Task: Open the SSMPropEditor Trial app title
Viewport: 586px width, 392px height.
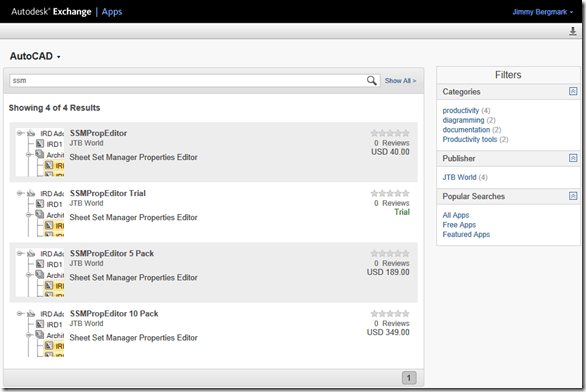Action: (108, 193)
